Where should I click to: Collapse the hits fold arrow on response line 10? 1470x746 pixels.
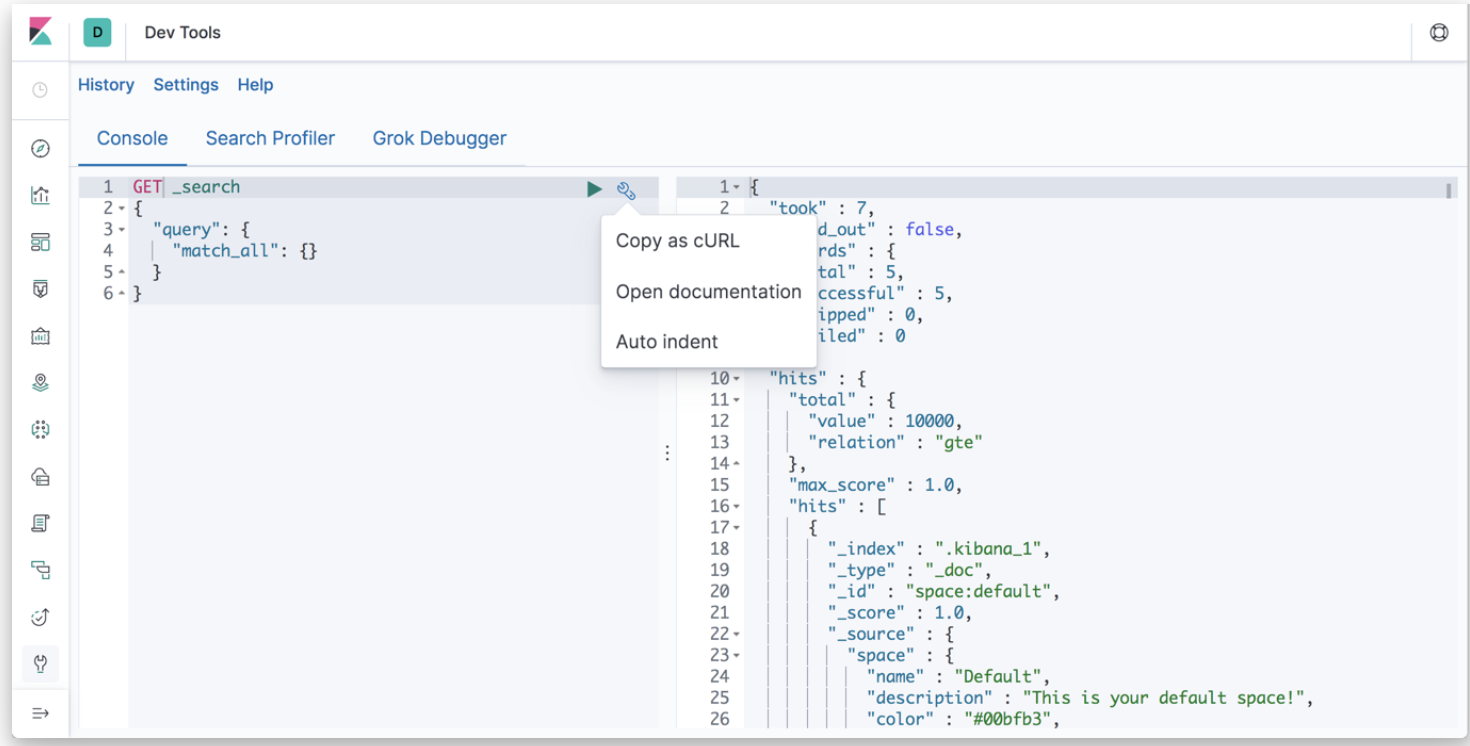[737, 379]
